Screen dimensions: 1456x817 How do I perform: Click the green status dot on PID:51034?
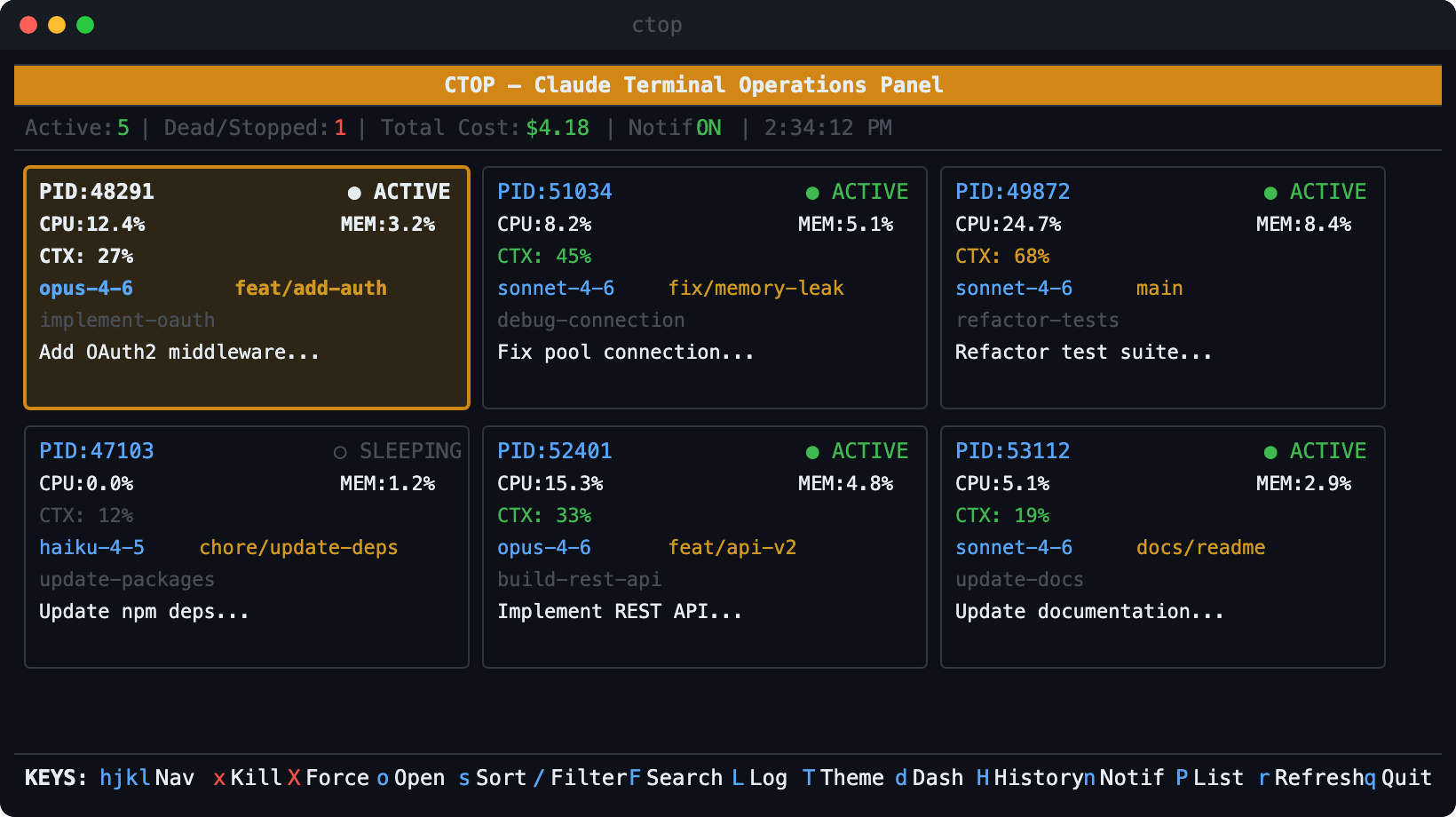tap(812, 193)
